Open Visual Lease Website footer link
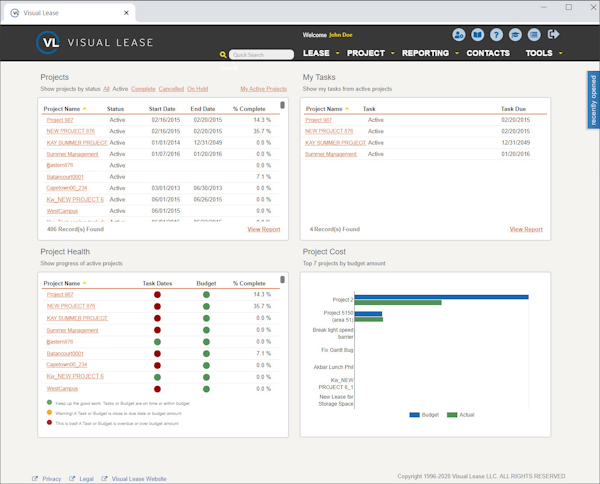This screenshot has width=600, height=484. (x=139, y=479)
